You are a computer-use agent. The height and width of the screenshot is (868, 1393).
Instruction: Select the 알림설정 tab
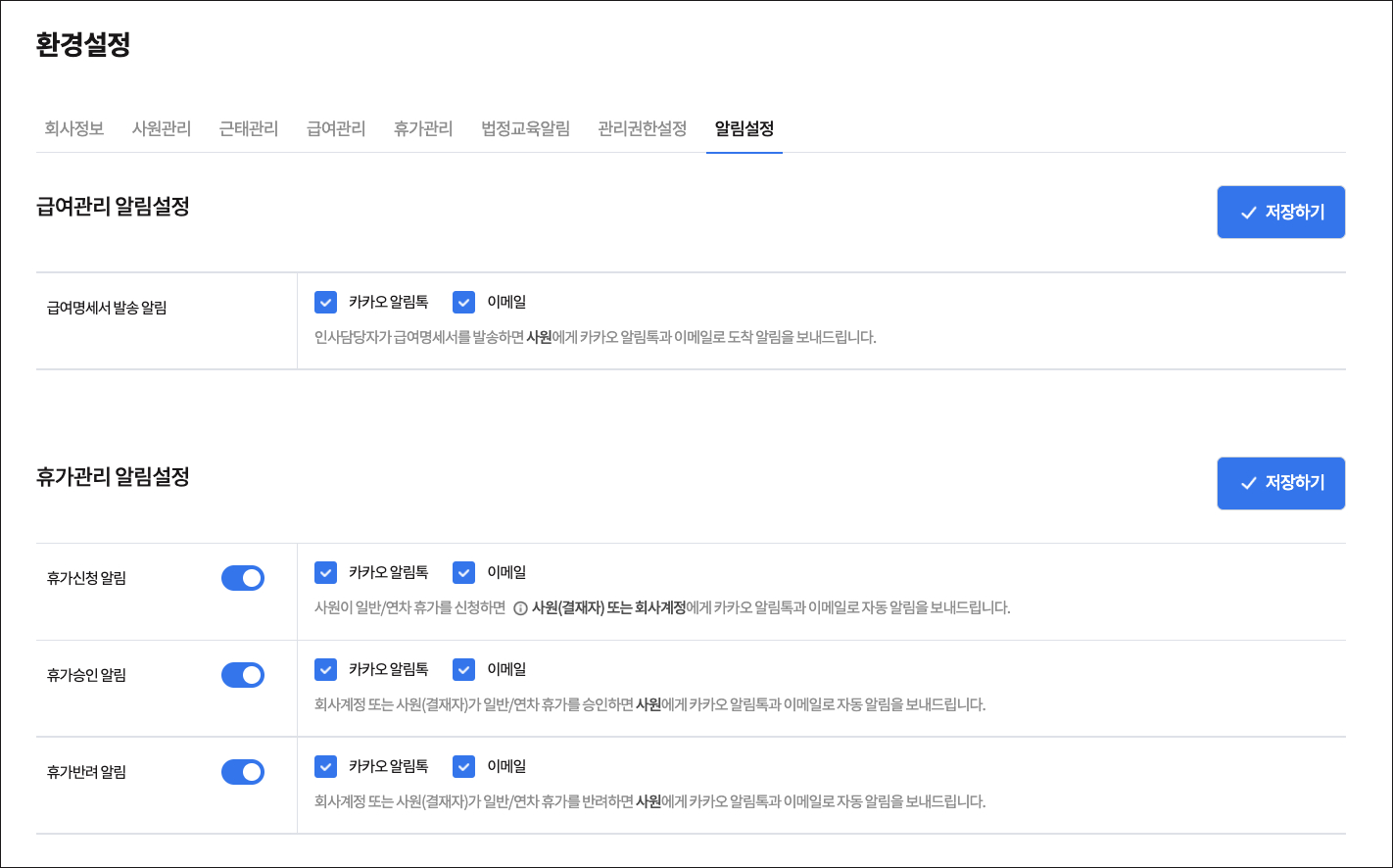click(x=745, y=128)
